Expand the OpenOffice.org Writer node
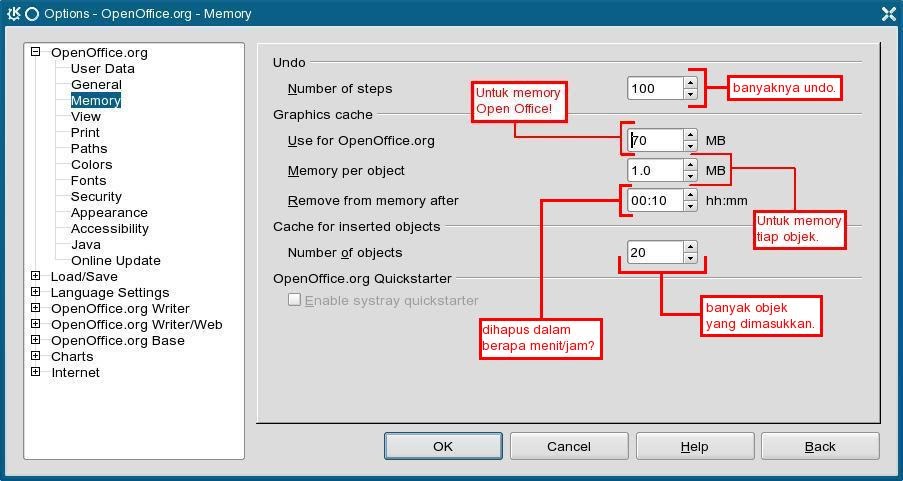Viewport: 903px width, 481px height. click(36, 308)
